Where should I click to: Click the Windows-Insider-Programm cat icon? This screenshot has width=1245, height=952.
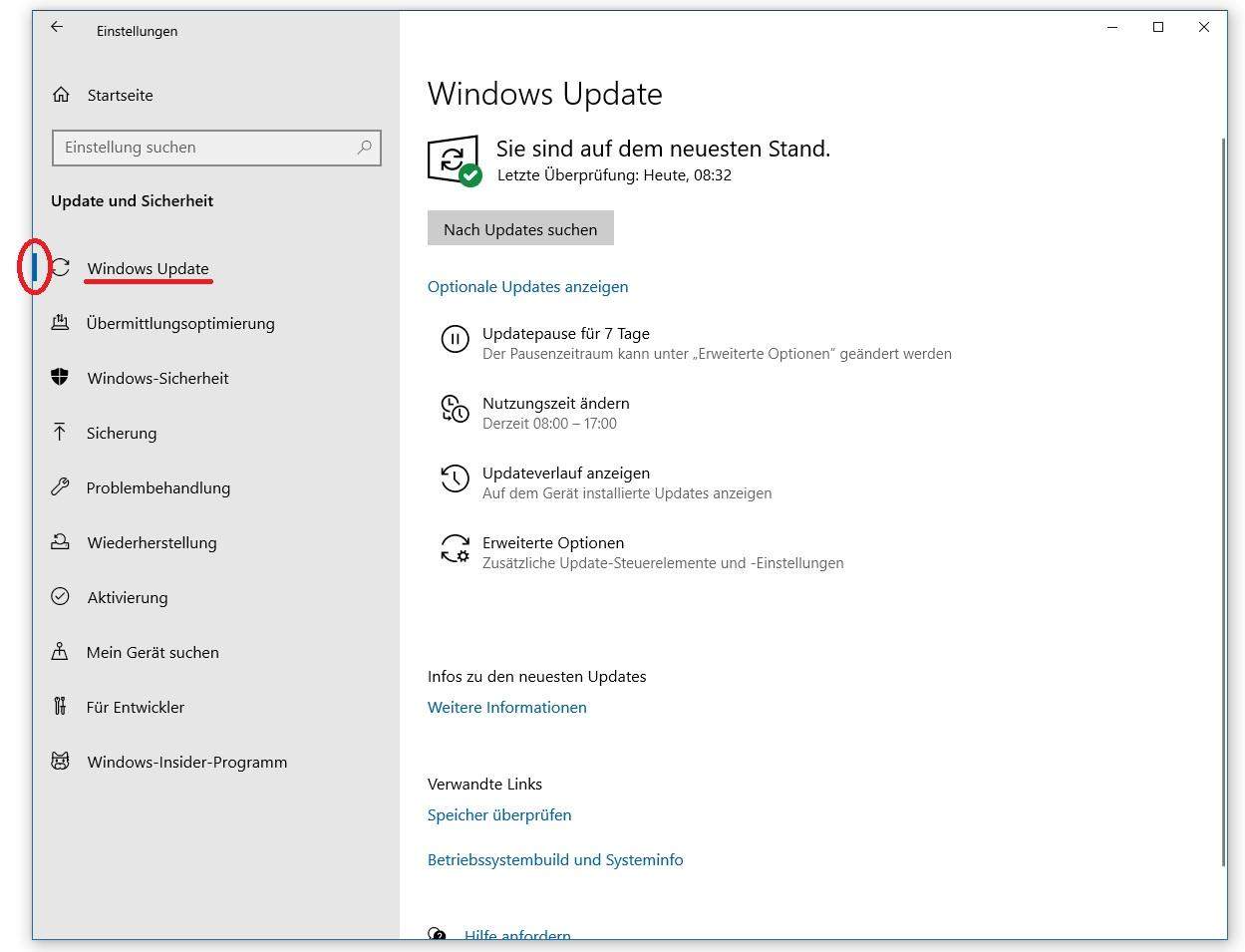click(x=60, y=761)
